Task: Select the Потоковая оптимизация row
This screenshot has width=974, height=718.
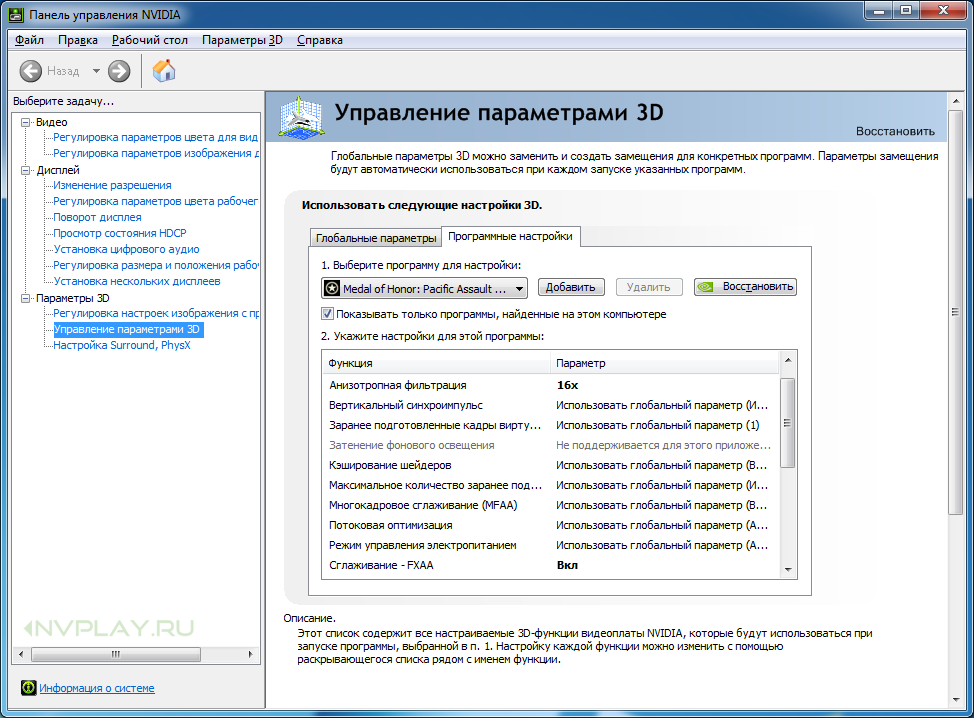Action: point(550,525)
